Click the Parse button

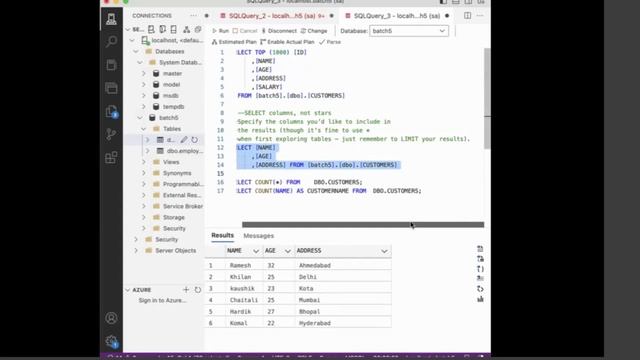point(330,42)
